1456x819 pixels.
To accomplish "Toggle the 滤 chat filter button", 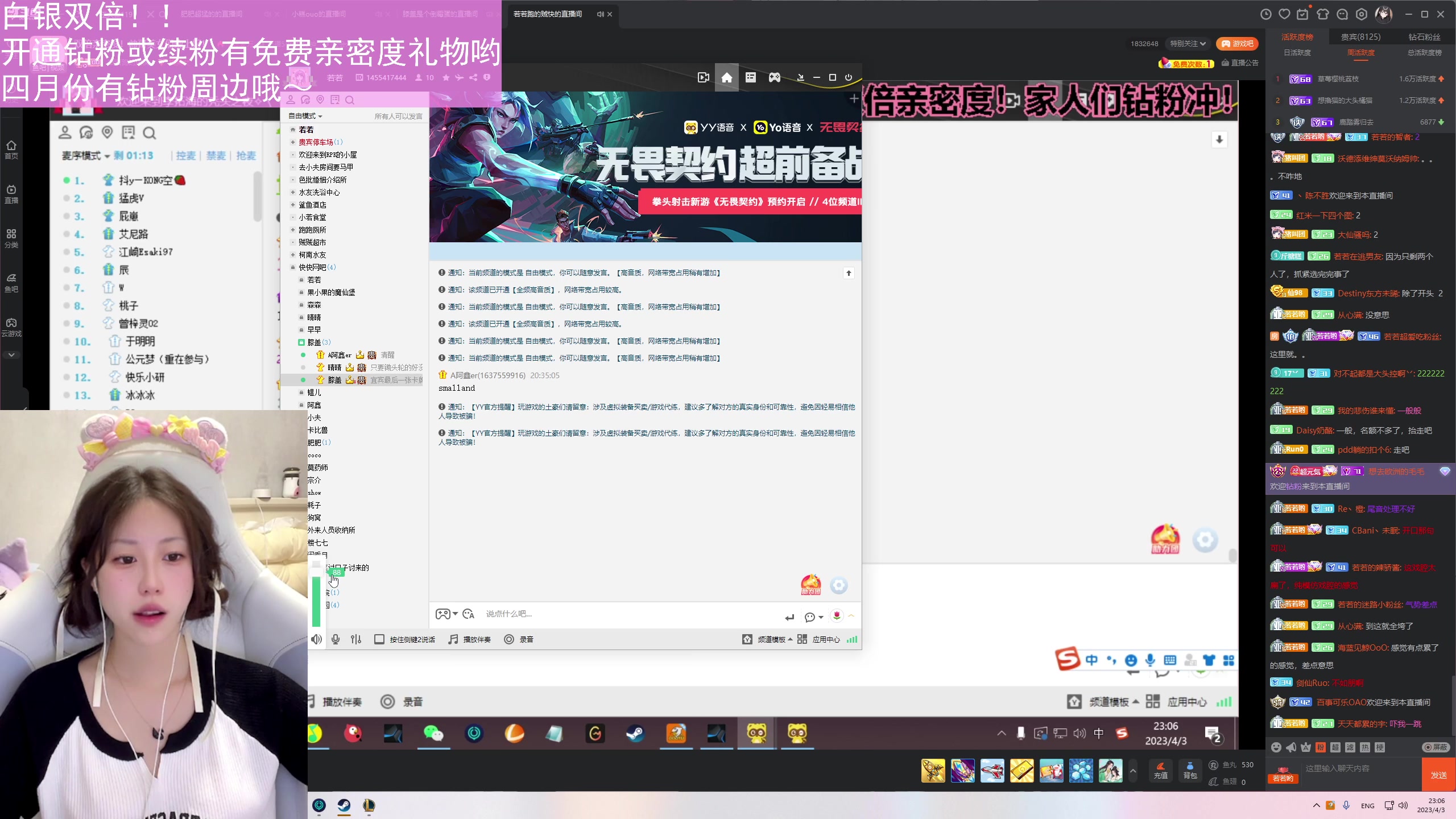I will point(1350,747).
